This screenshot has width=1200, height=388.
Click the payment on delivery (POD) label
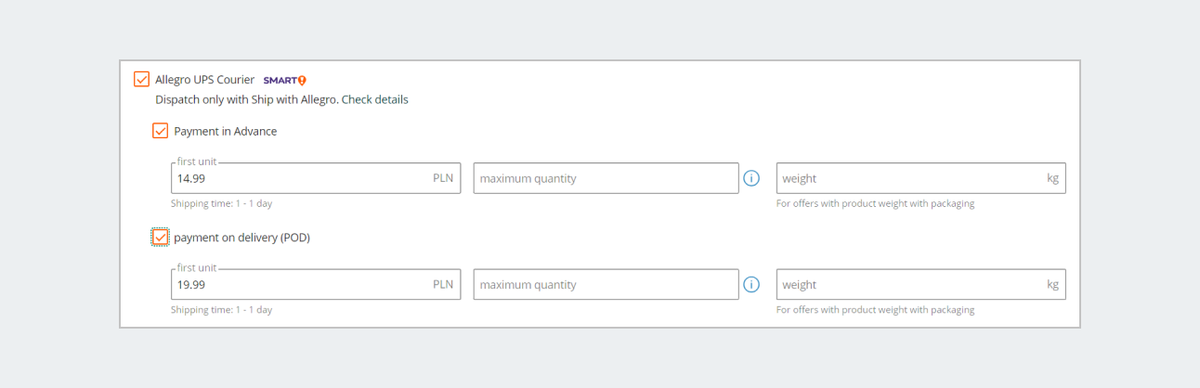(x=242, y=237)
